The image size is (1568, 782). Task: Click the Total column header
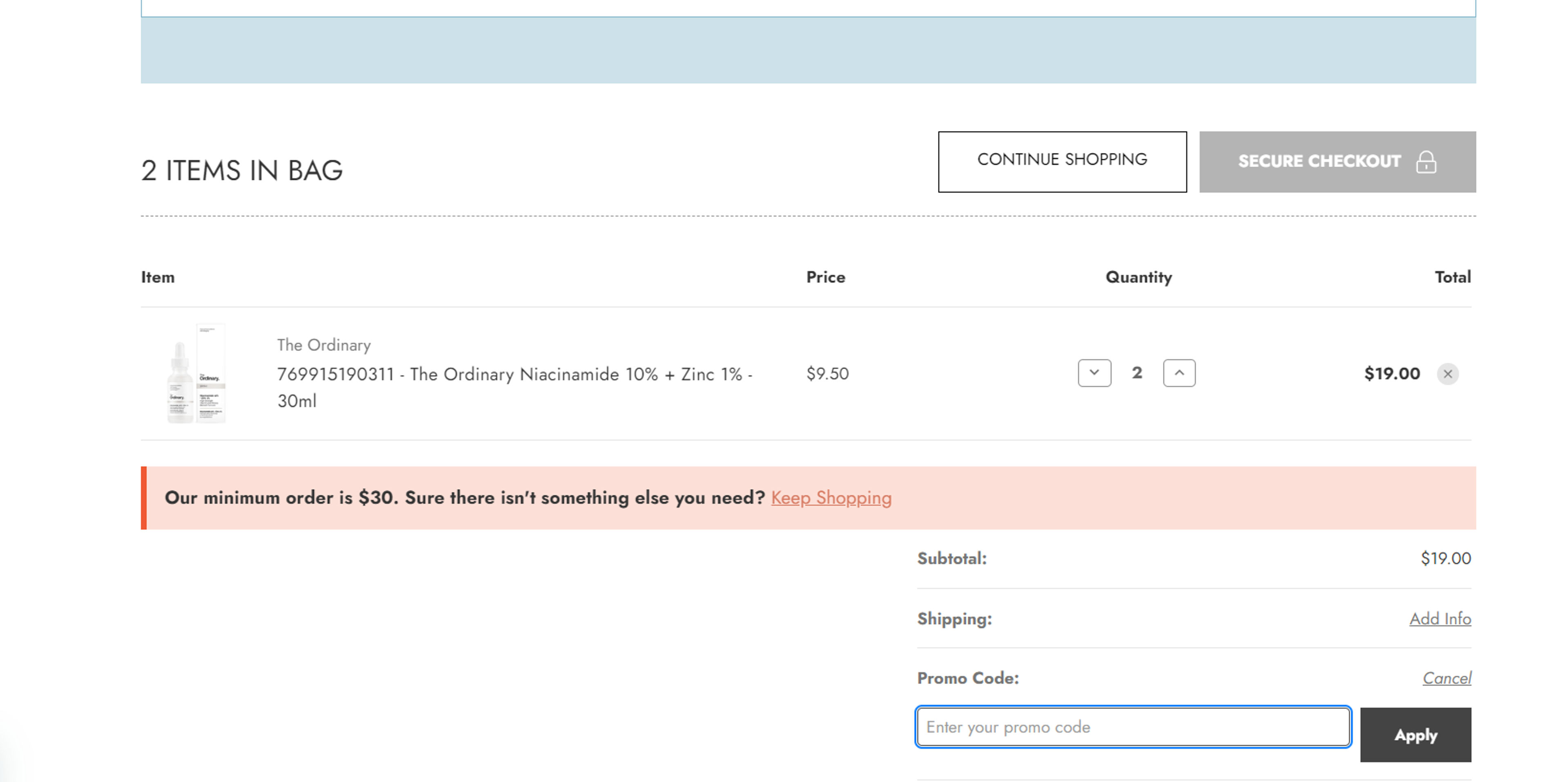(x=1452, y=277)
